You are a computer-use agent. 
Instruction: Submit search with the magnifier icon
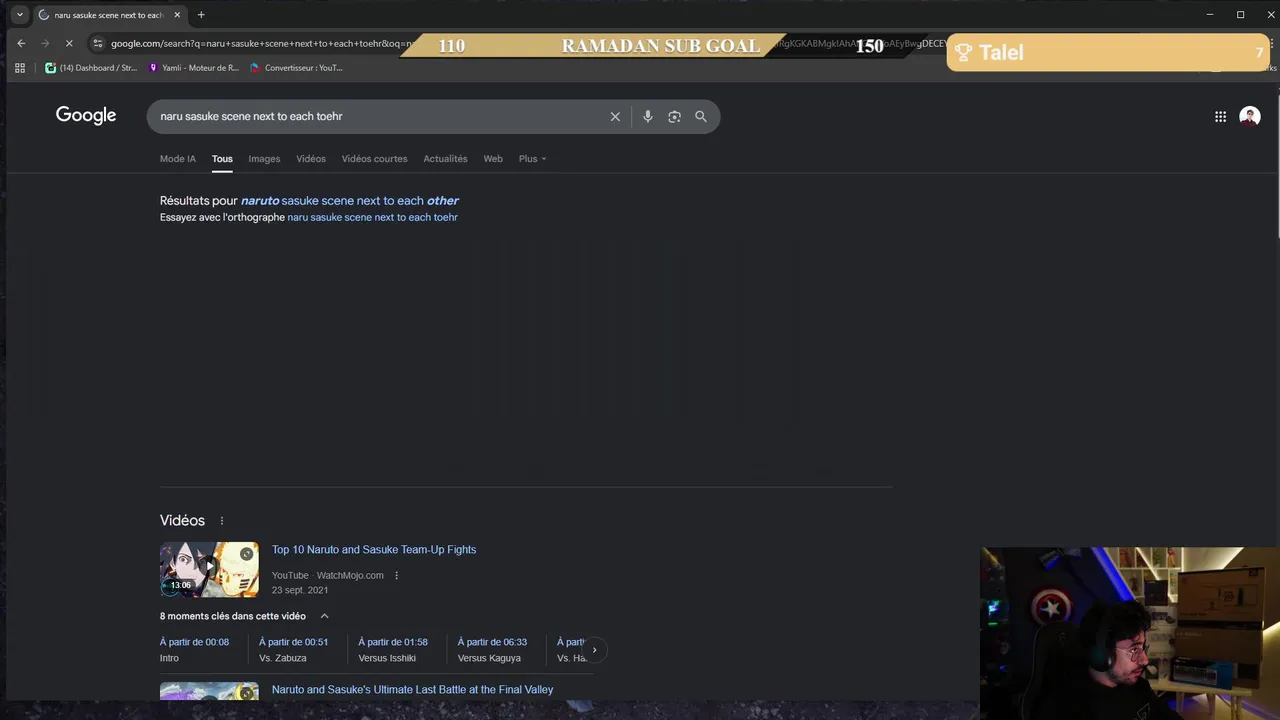click(x=701, y=117)
